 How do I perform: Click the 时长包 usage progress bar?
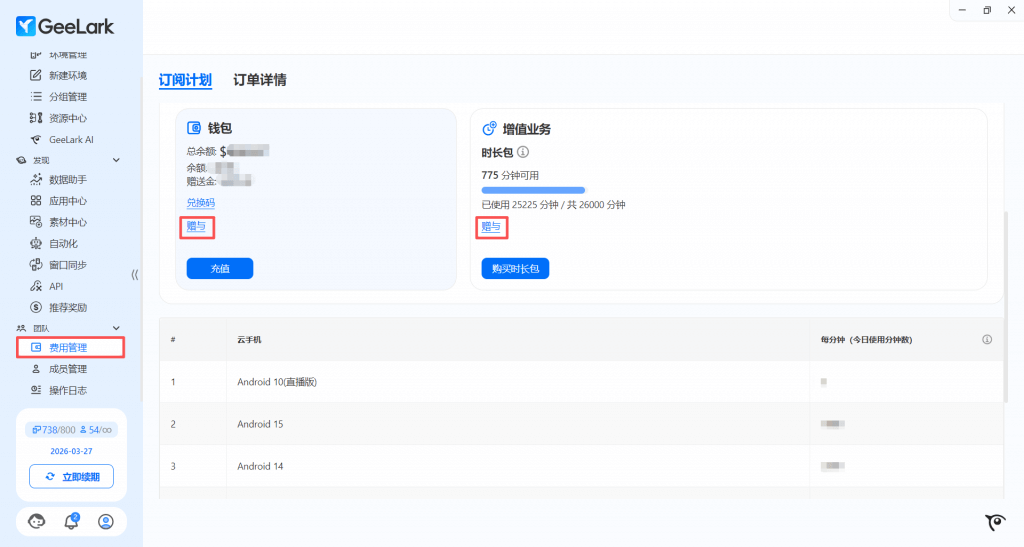(533, 189)
